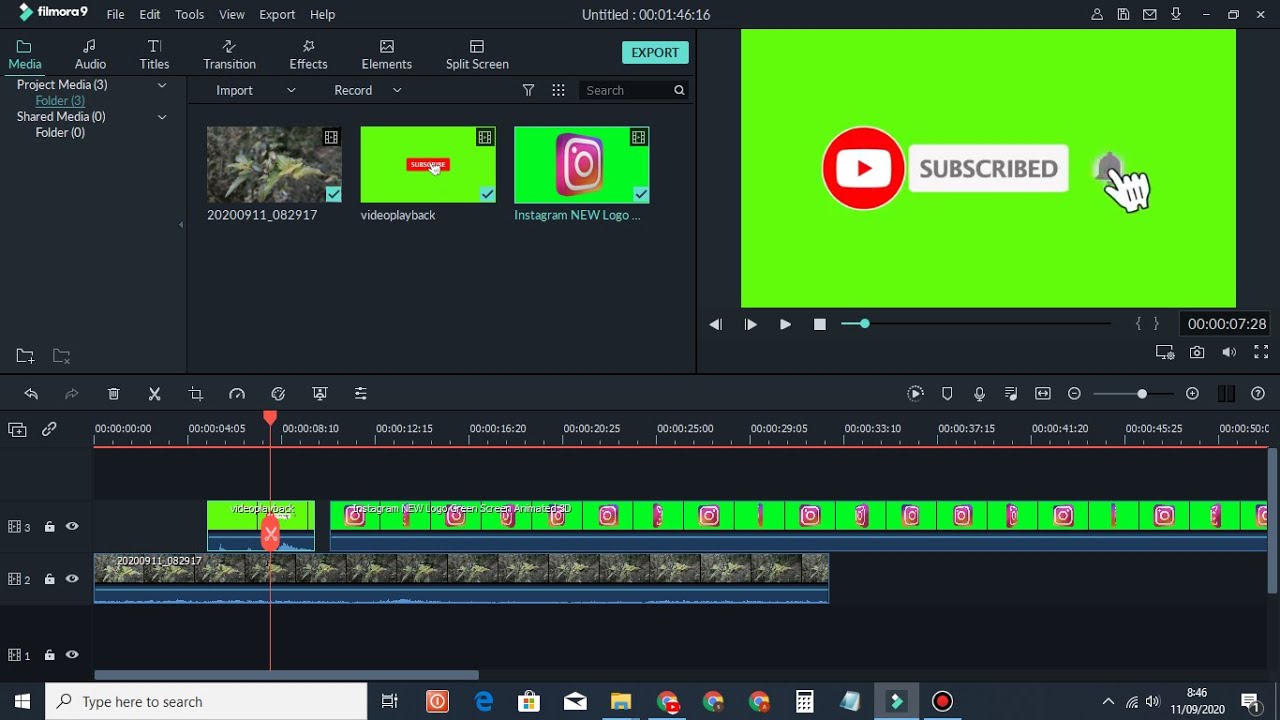
Task: Stop the preview playback
Action: coord(820,324)
